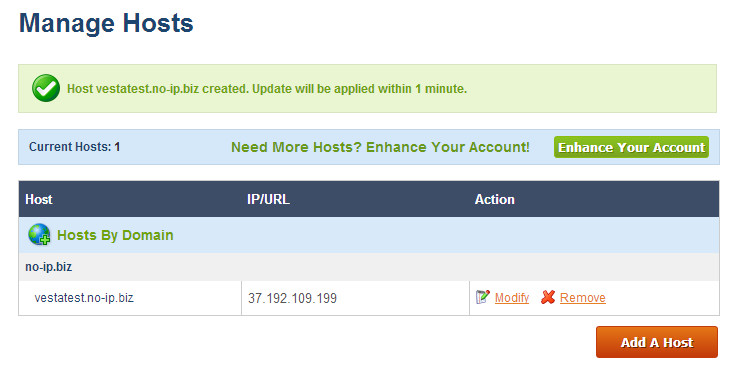Click the red X Remove icon
The image size is (742, 374).
[x=548, y=297]
